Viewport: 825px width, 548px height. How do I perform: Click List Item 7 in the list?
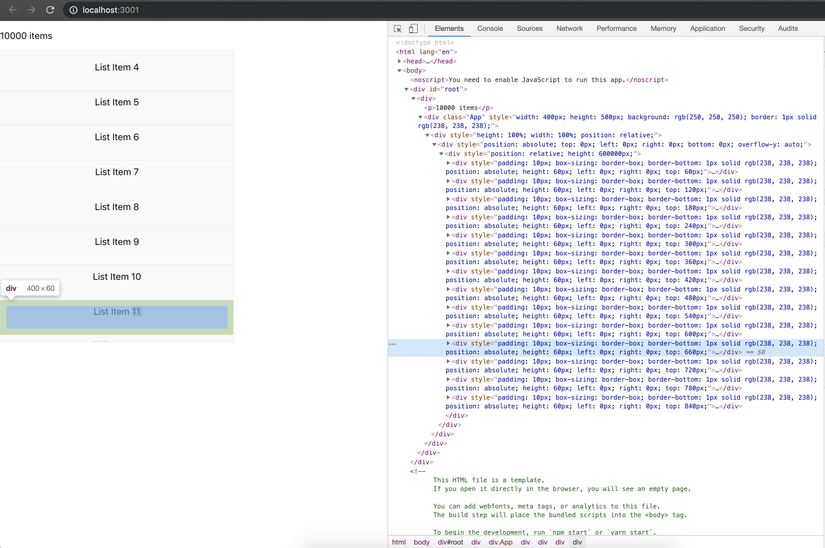117,172
